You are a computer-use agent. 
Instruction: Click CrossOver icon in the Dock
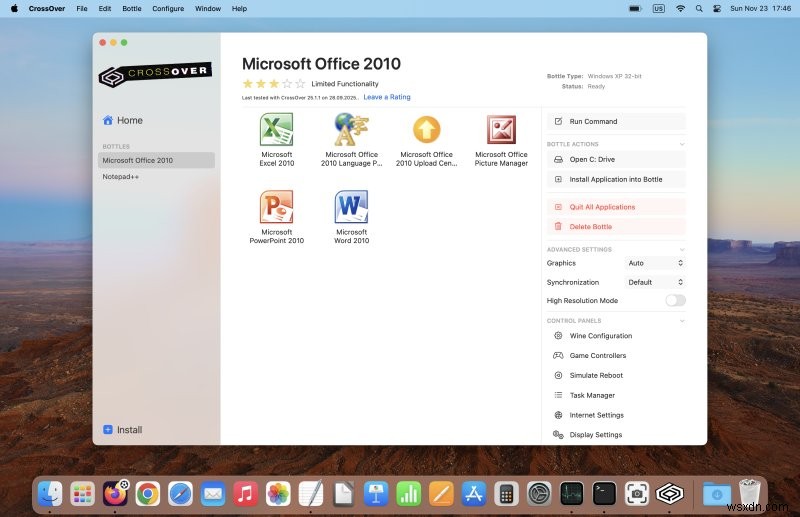coord(669,494)
